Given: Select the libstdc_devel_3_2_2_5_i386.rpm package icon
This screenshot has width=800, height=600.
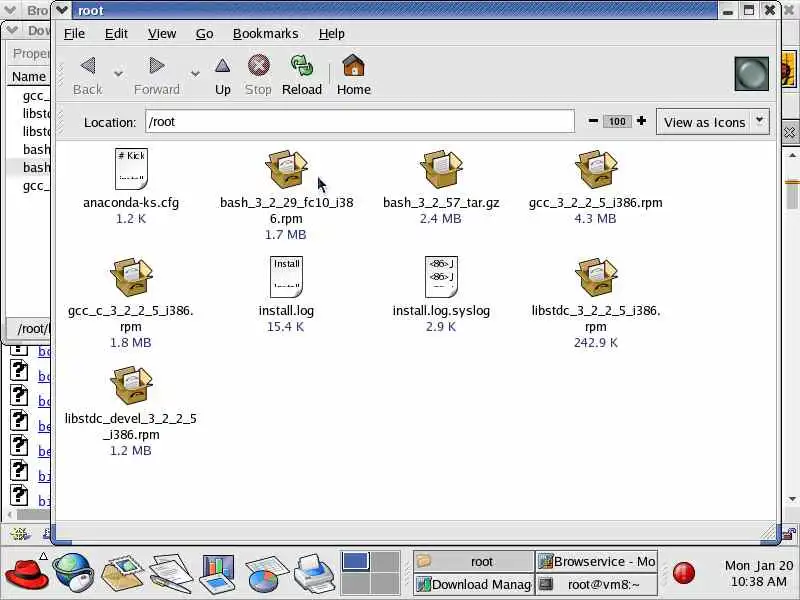Looking at the screenshot, I should pyautogui.click(x=131, y=385).
